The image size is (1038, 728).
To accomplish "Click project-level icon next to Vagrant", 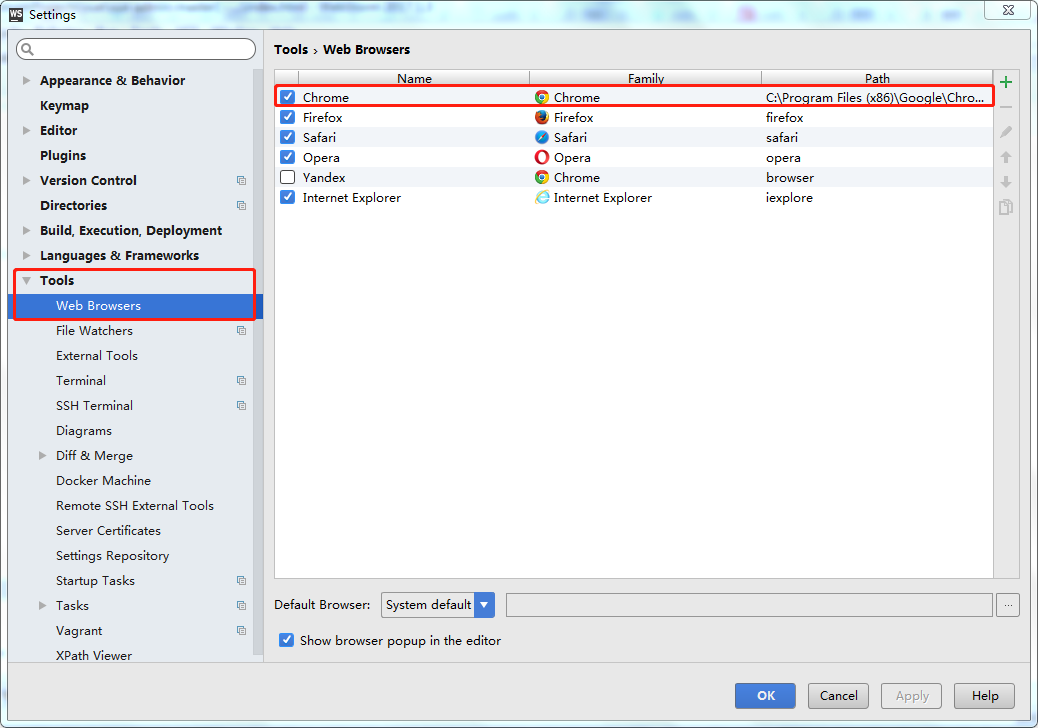I will 242,631.
